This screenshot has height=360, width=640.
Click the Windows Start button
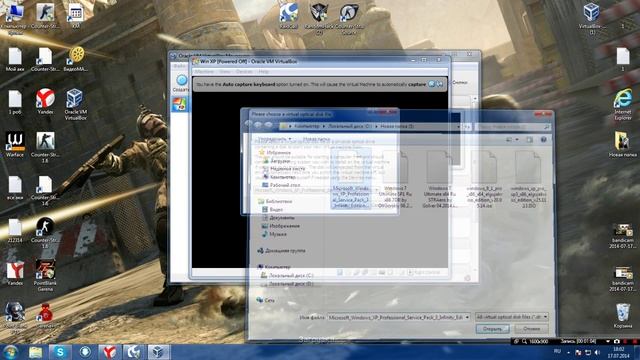pyautogui.click(x=10, y=352)
